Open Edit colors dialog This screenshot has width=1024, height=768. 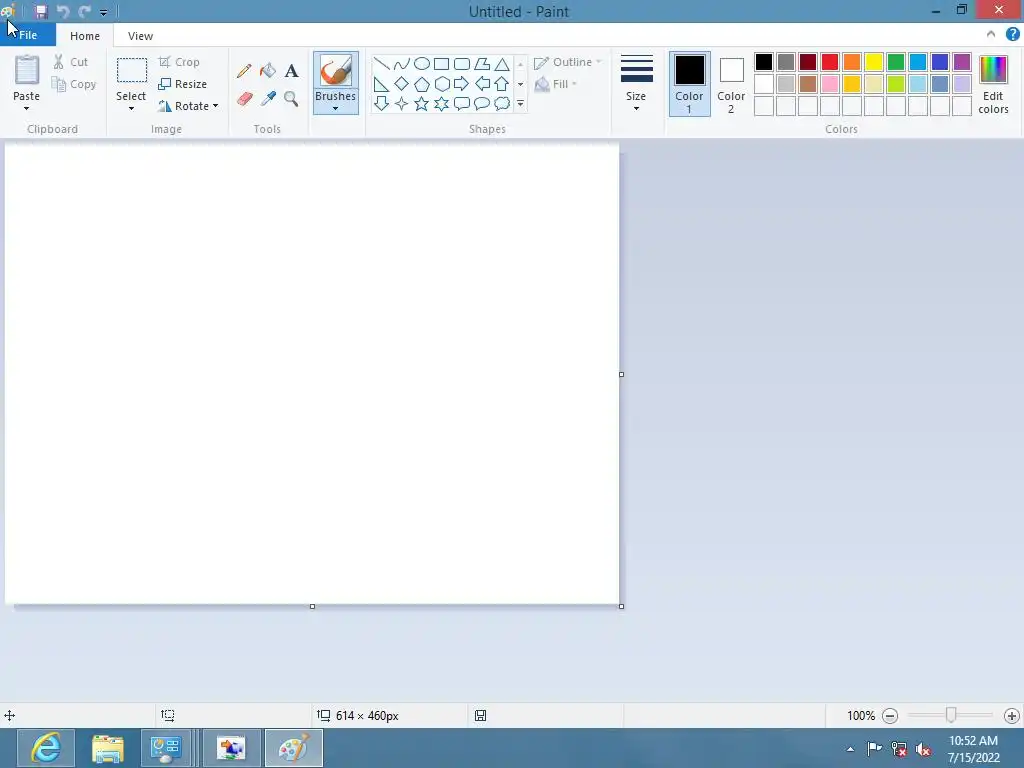coord(993,84)
